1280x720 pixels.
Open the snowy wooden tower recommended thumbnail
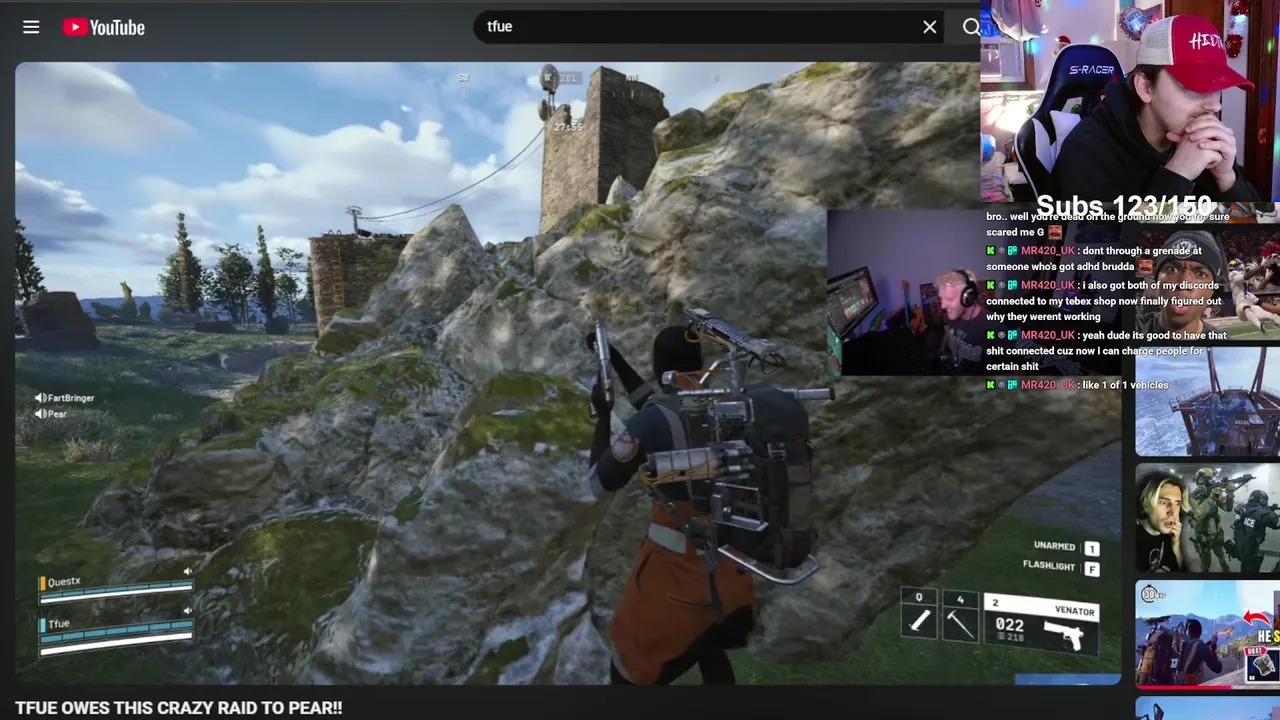coord(1207,401)
